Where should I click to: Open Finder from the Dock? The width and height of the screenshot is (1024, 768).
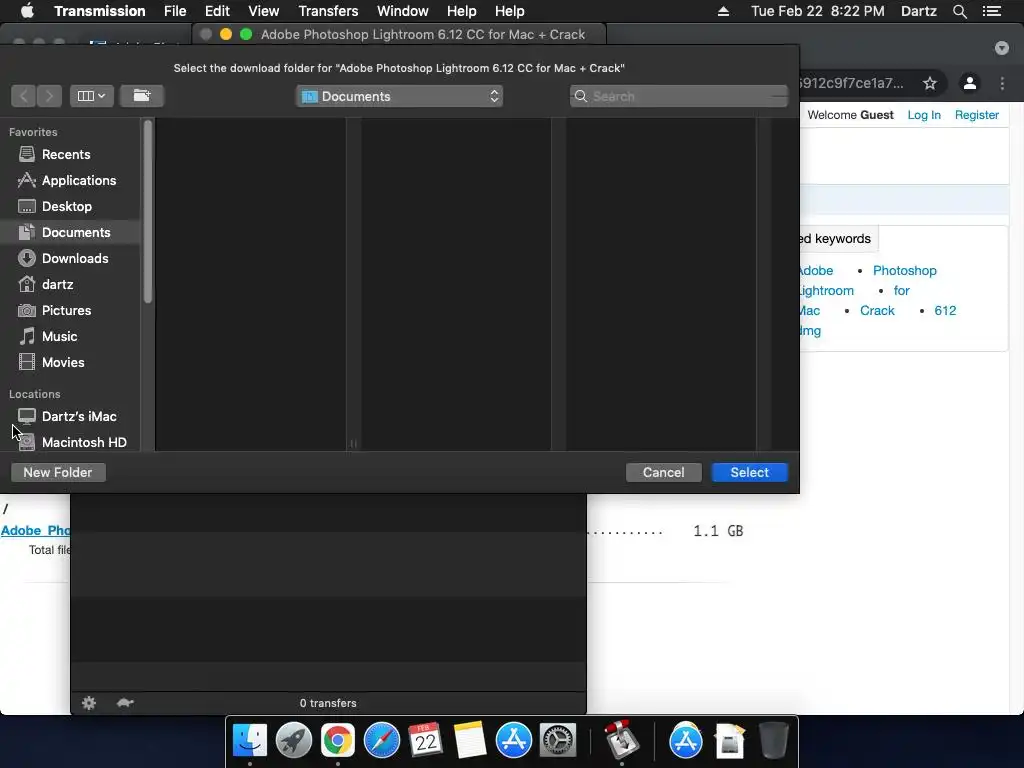coord(250,741)
